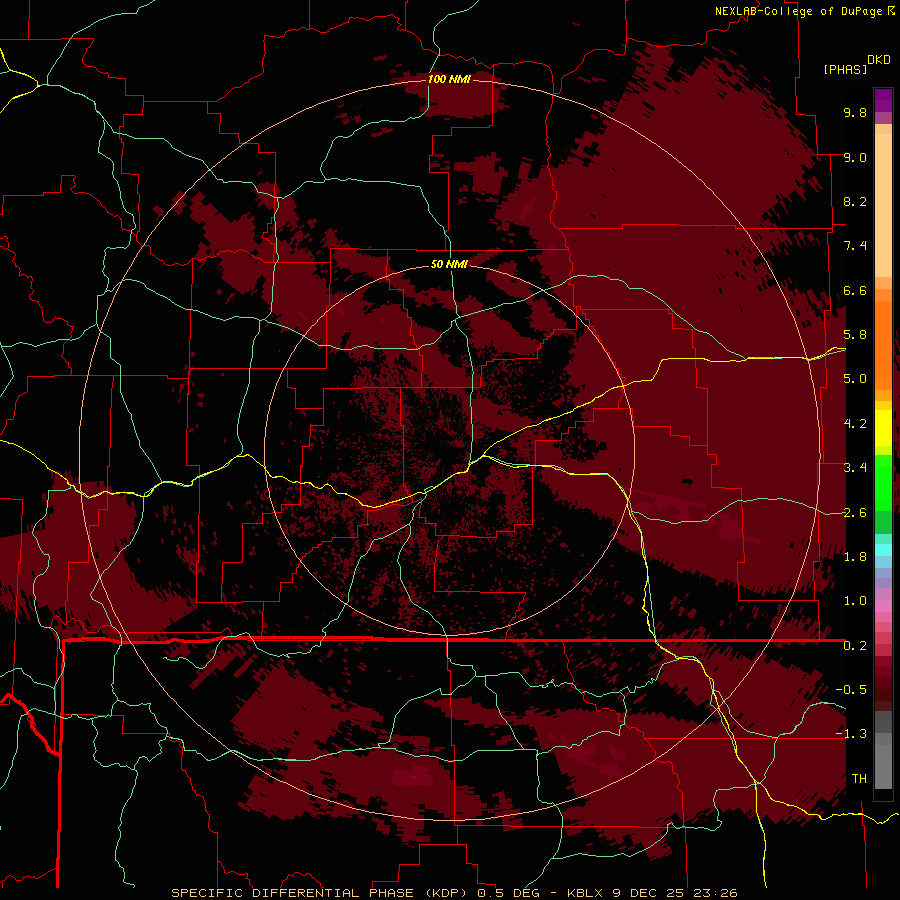900x900 pixels.
Task: Click the bright green segment of color bar
Action: click(883, 482)
